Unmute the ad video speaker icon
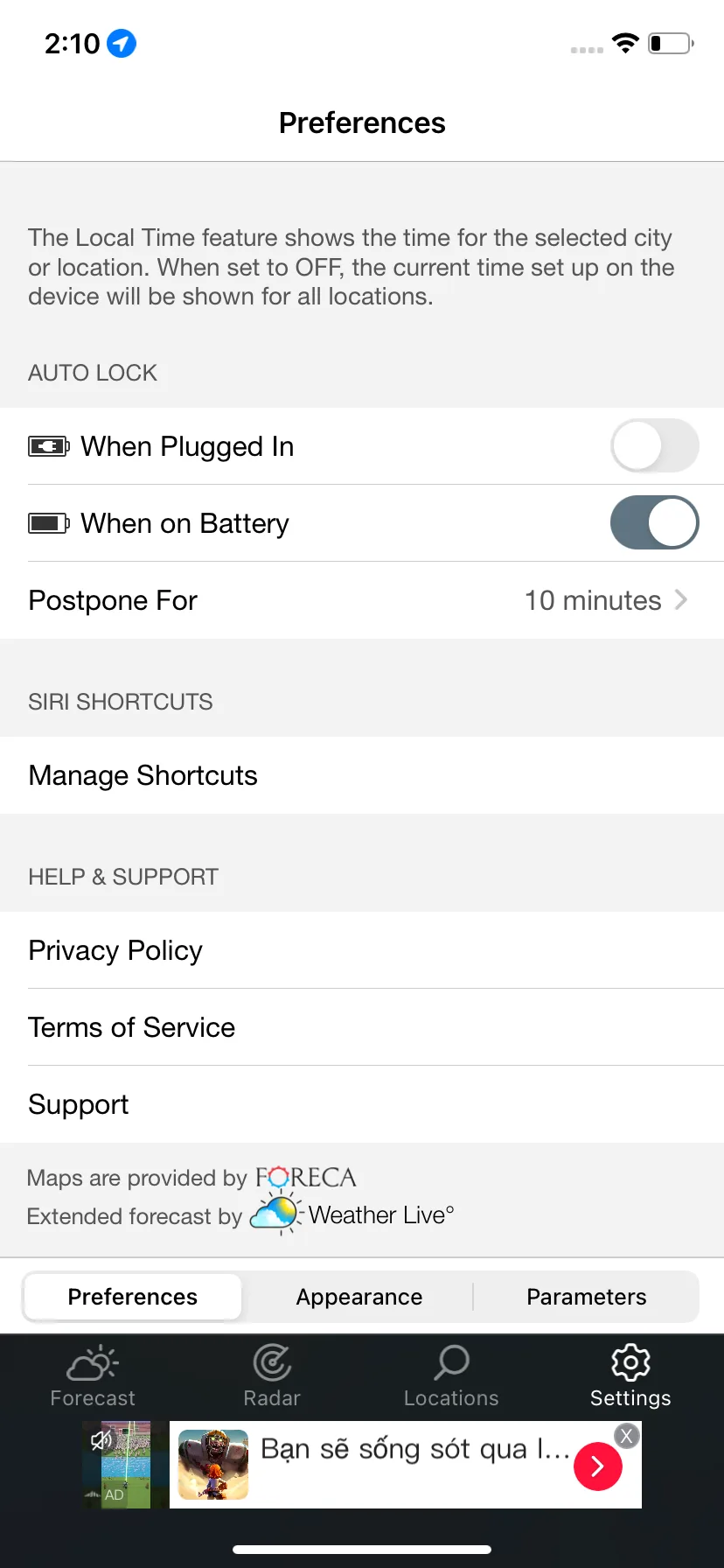 coord(102,1440)
